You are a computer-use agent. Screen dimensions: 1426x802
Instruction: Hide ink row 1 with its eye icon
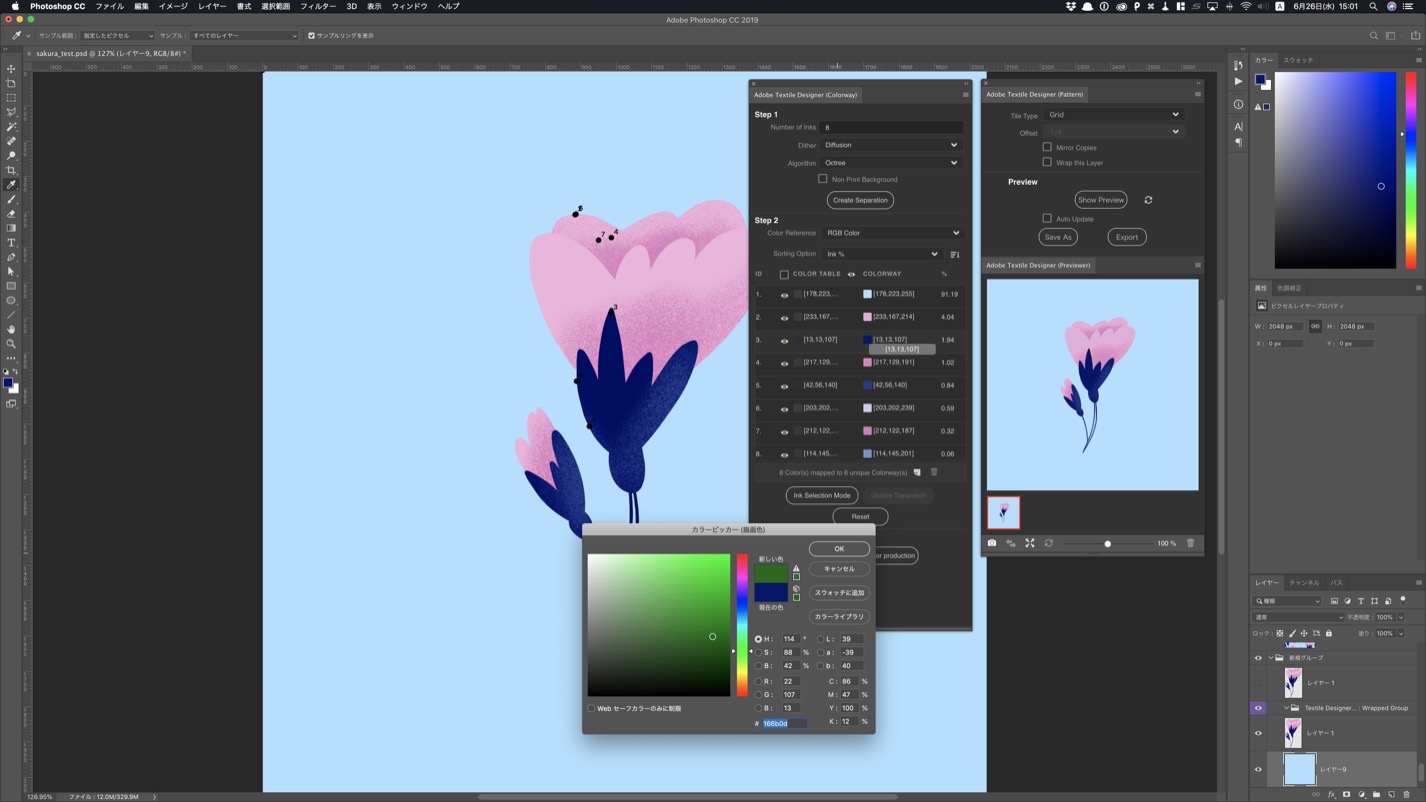784,295
